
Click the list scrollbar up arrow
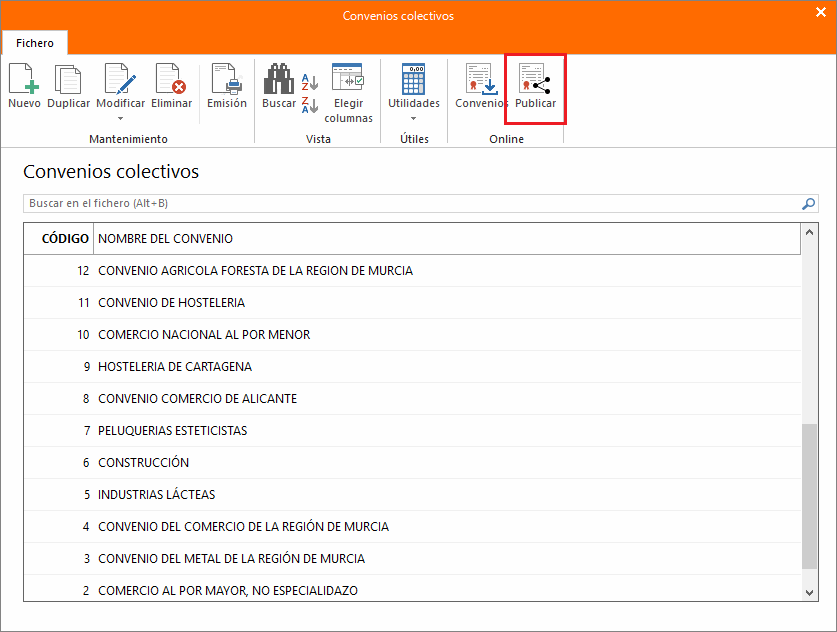810,232
